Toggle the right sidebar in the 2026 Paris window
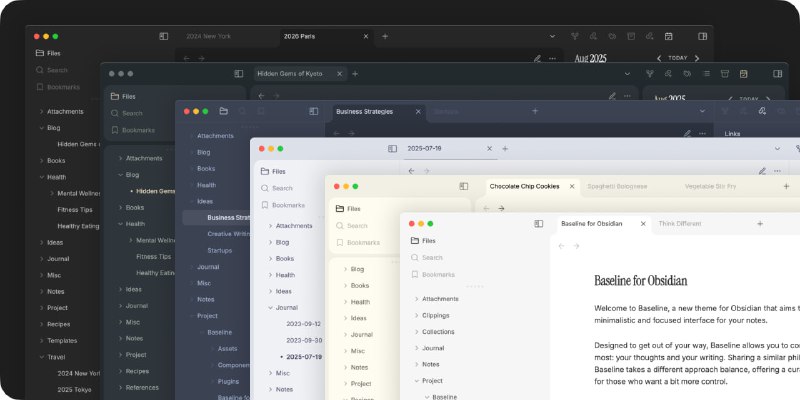 click(x=702, y=36)
